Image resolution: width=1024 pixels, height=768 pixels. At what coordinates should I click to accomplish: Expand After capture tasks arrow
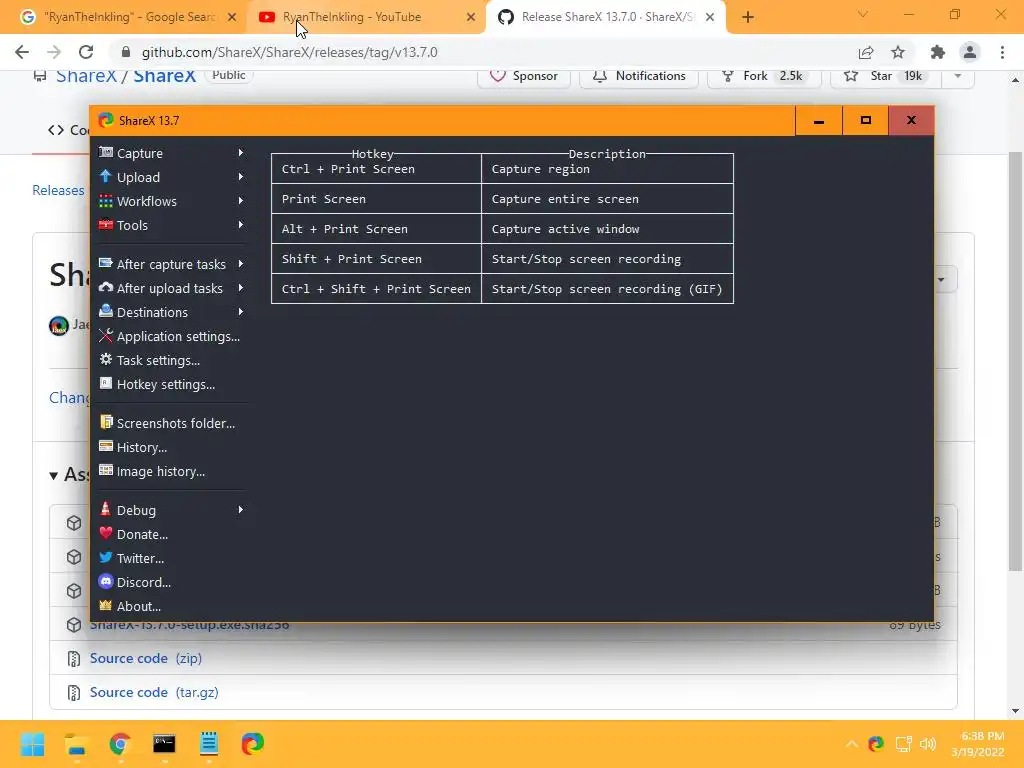(x=241, y=264)
